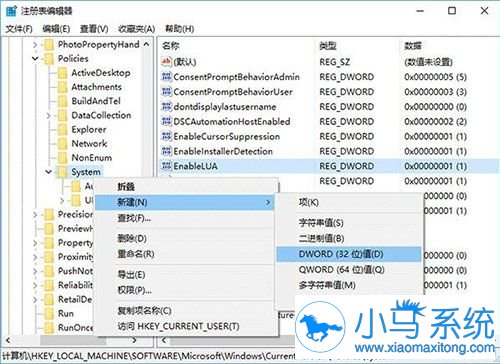500x364 pixels.
Task: Select 二进制值(B) in the submenu
Action: coord(349,238)
